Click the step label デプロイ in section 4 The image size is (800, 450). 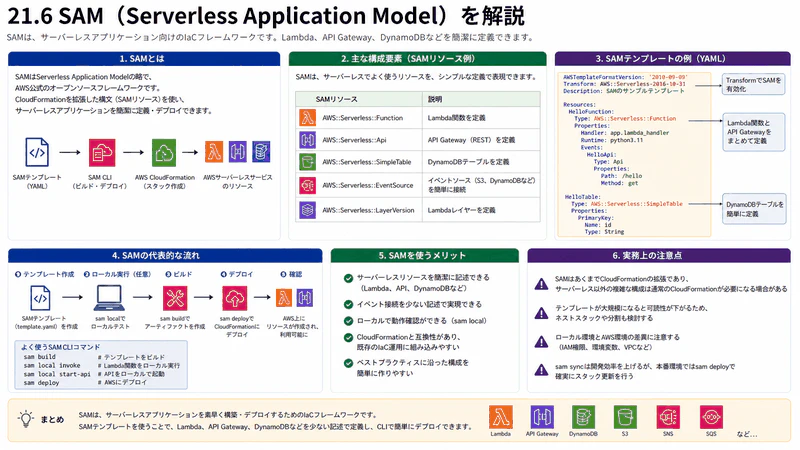coord(237,274)
